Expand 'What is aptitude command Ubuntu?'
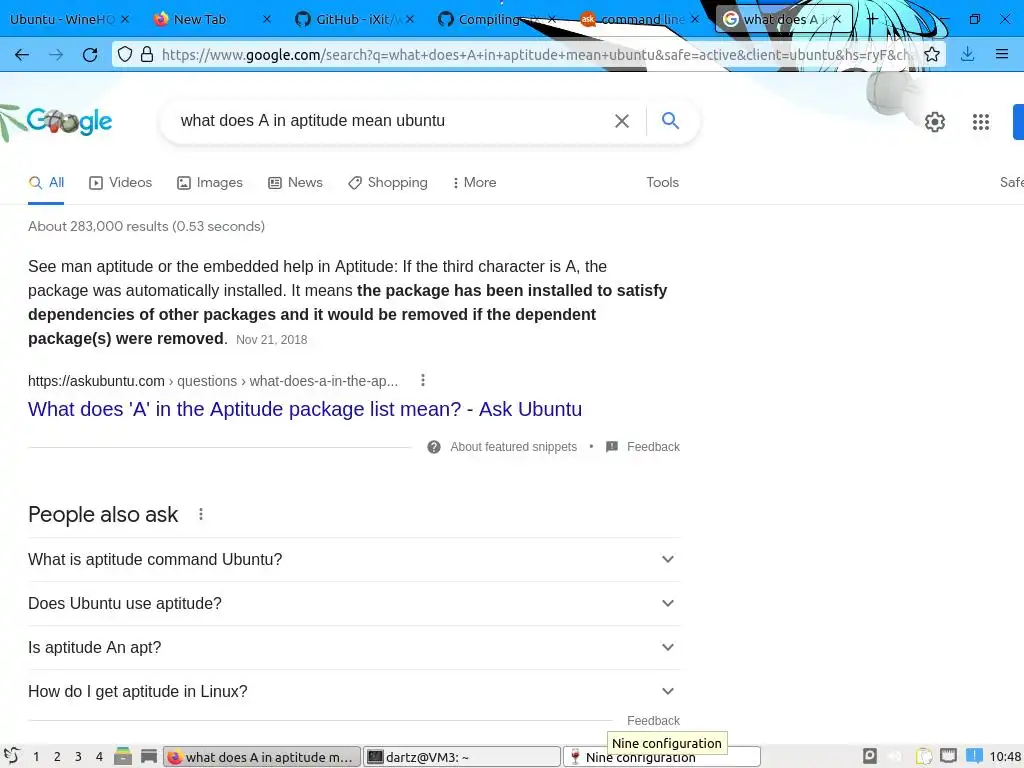Screen dimensions: 1024x768 point(354,560)
